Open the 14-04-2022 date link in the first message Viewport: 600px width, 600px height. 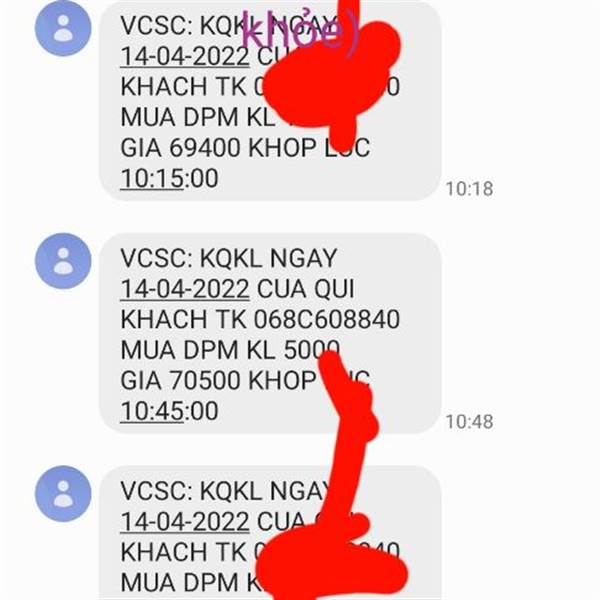click(185, 56)
